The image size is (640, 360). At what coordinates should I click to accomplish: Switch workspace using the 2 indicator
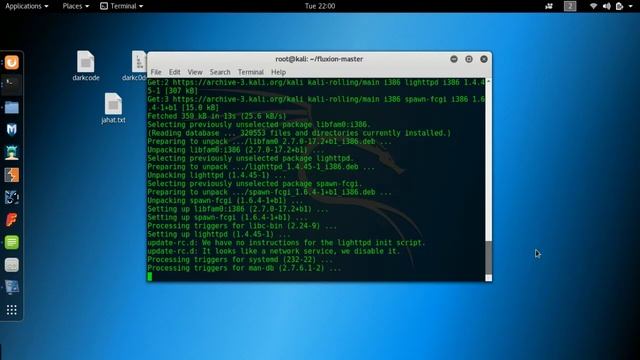click(x=570, y=6)
